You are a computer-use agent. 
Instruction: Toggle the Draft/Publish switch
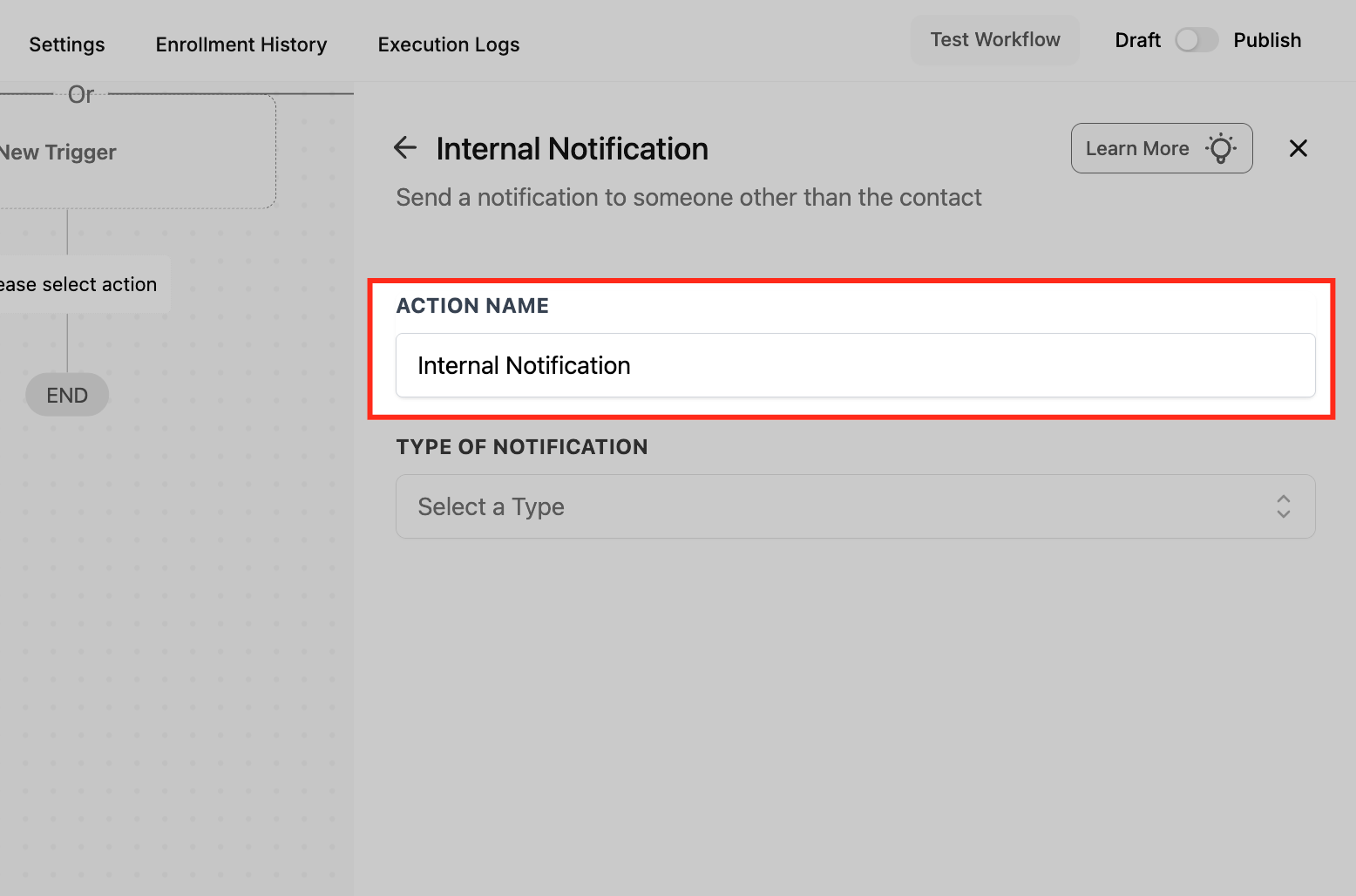[1197, 40]
